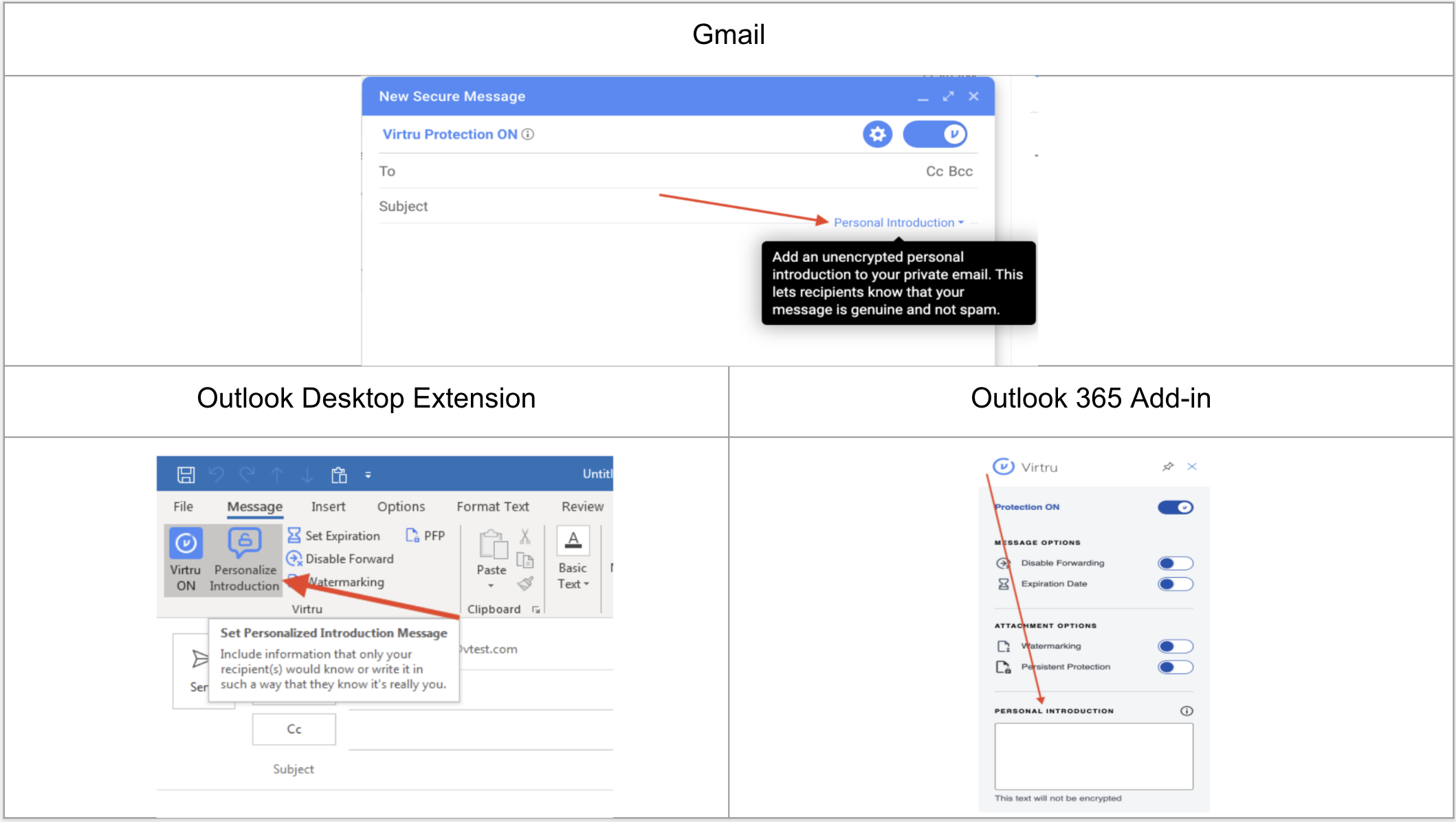Click Set Expiration in the Virtru group
Image resolution: width=1456 pixels, height=822 pixels.
point(334,535)
